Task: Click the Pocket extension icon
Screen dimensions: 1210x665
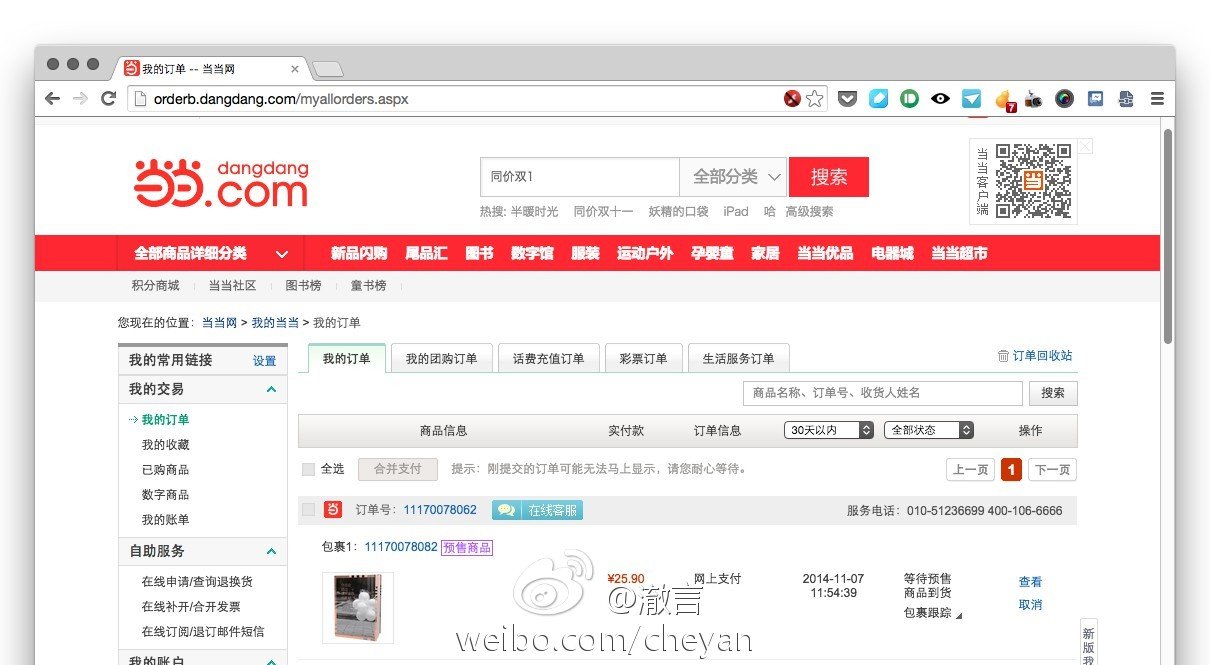Action: (847, 98)
